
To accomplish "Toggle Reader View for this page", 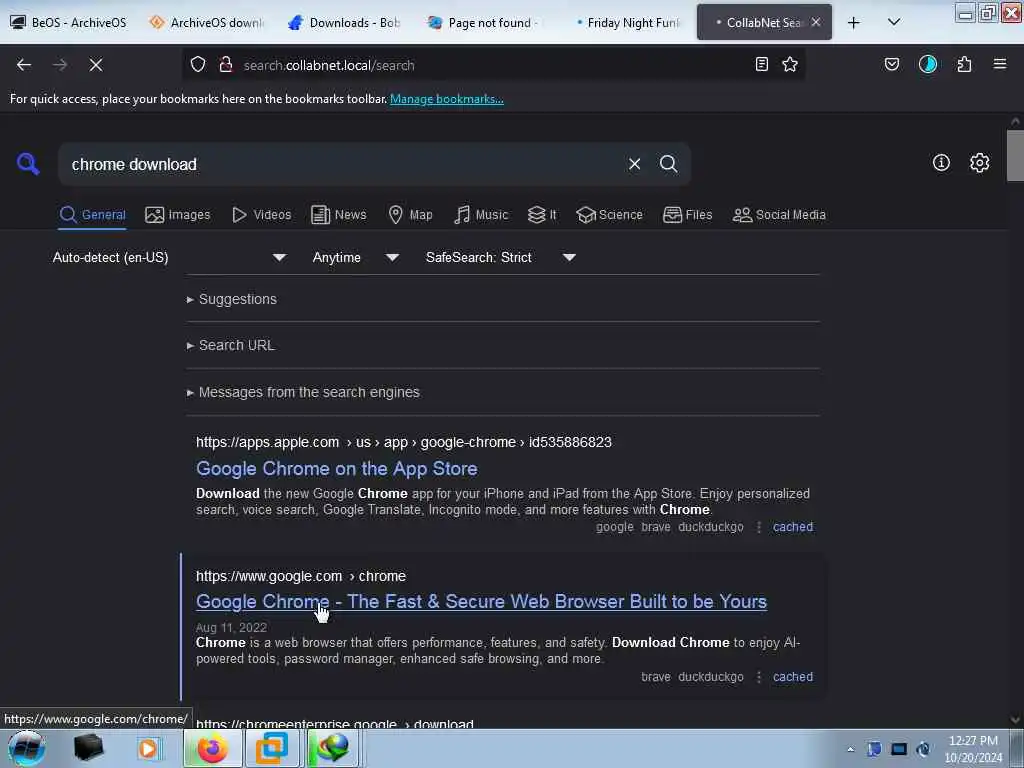I will pos(761,65).
